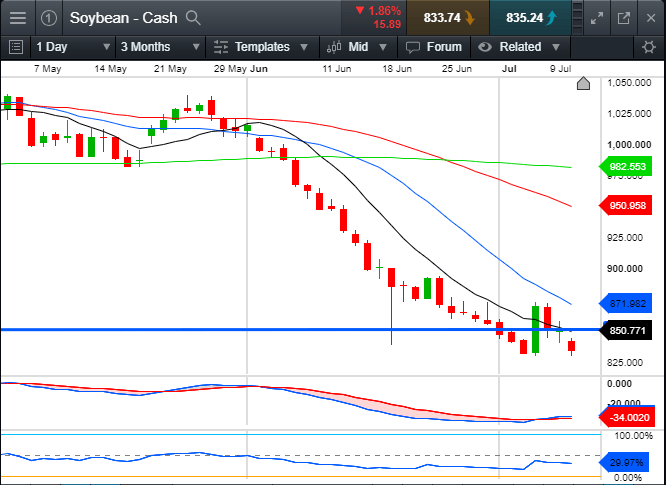The image size is (666, 485).
Task: Click the Jul month label
Action: [509, 69]
